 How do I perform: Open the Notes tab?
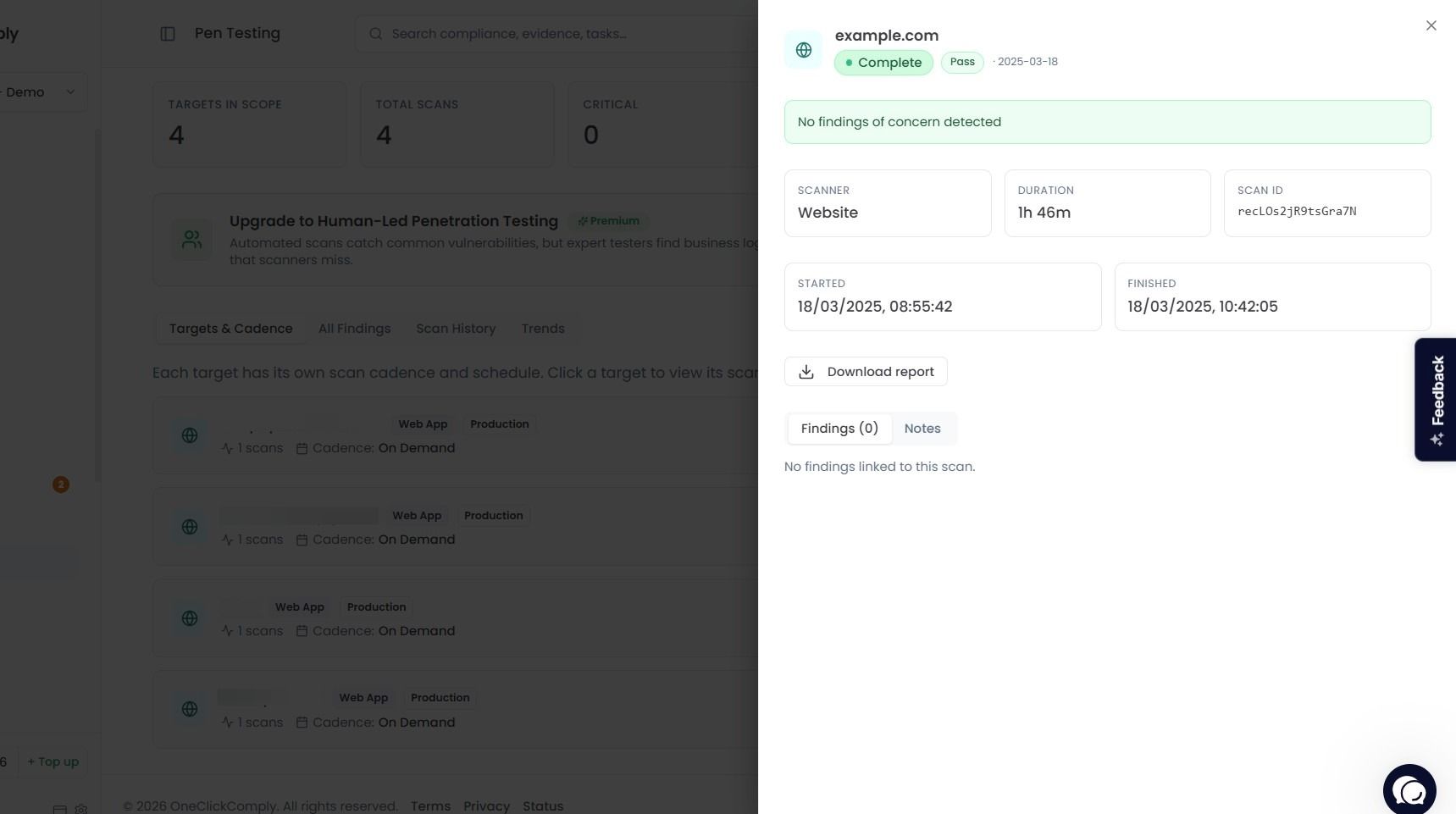922,429
